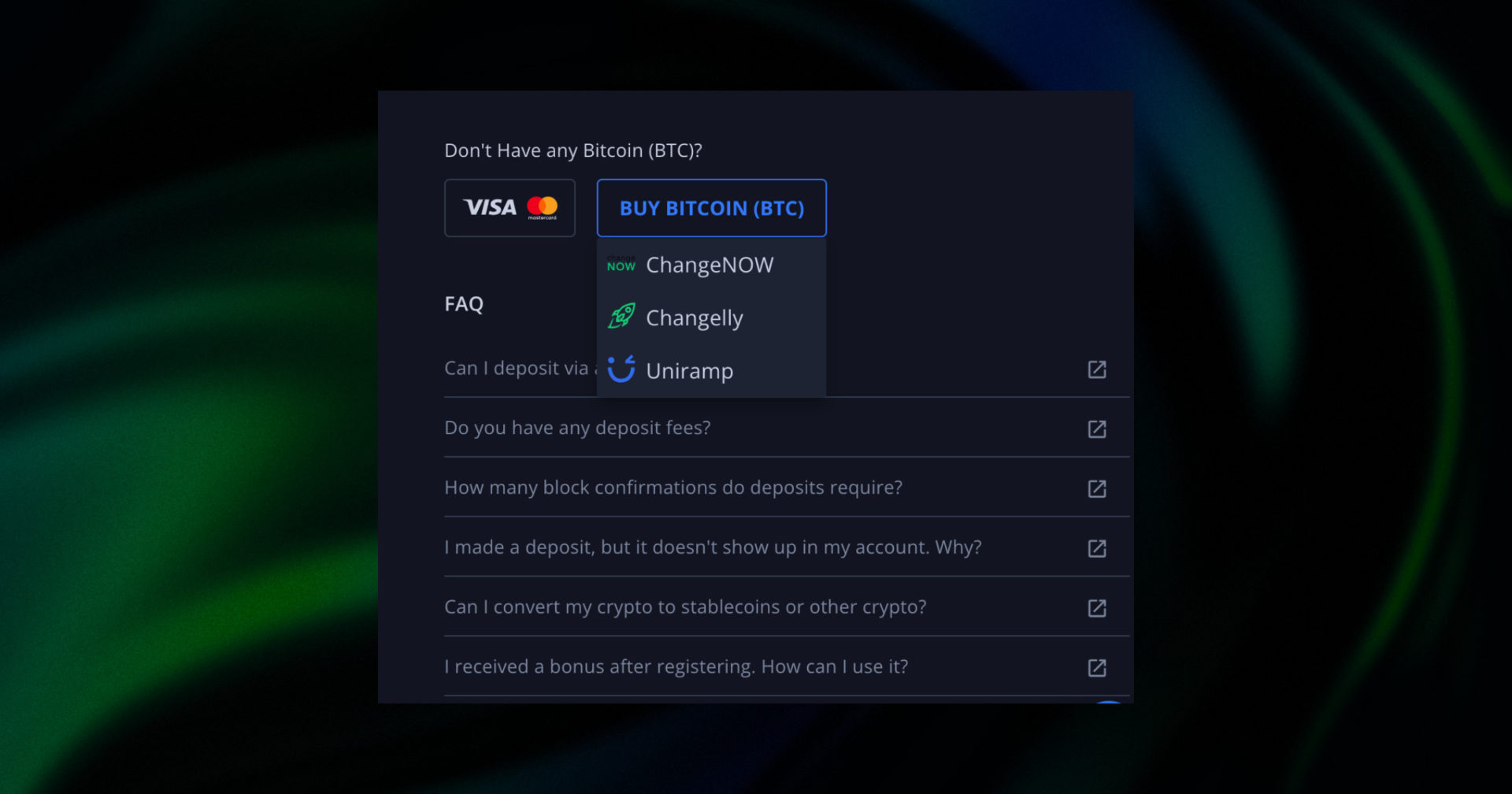Choose ChangeNOW from the provider dropdown

[709, 264]
